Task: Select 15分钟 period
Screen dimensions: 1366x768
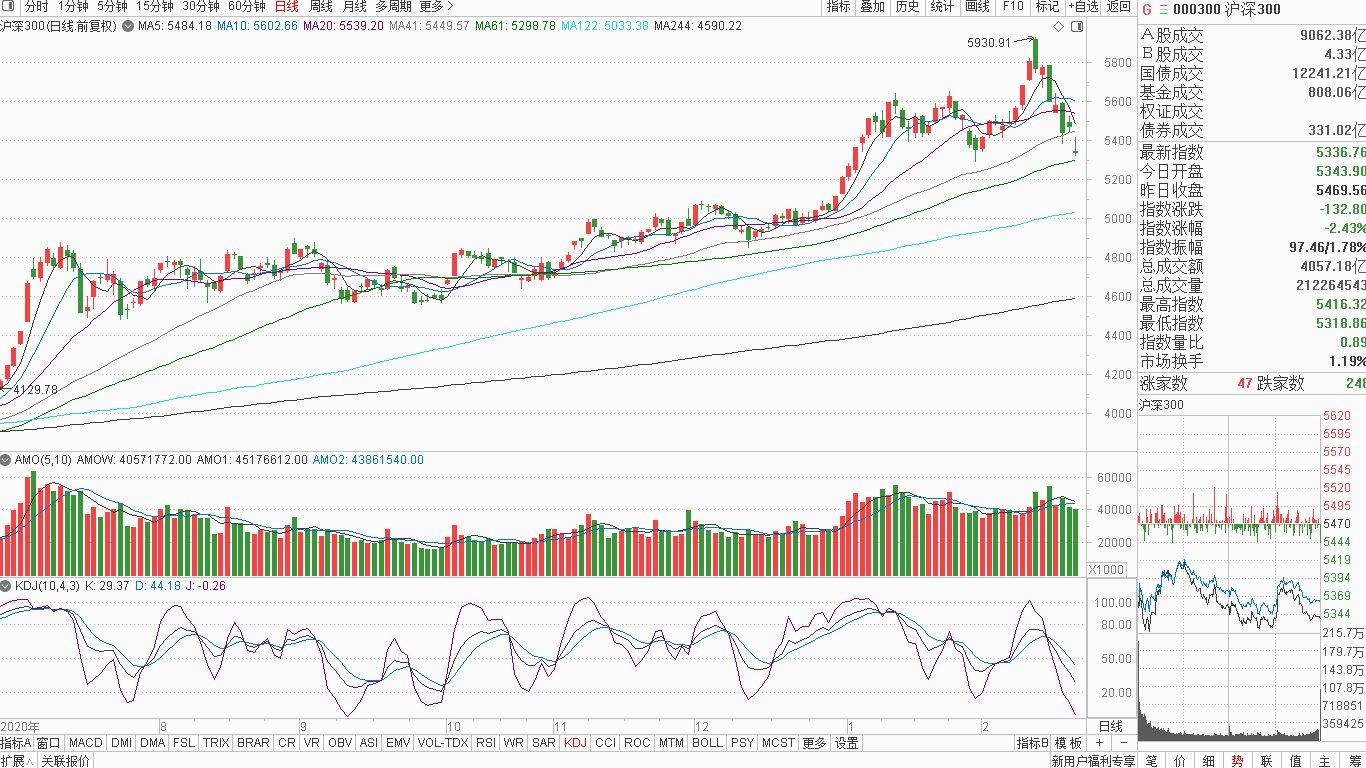Action: [154, 7]
